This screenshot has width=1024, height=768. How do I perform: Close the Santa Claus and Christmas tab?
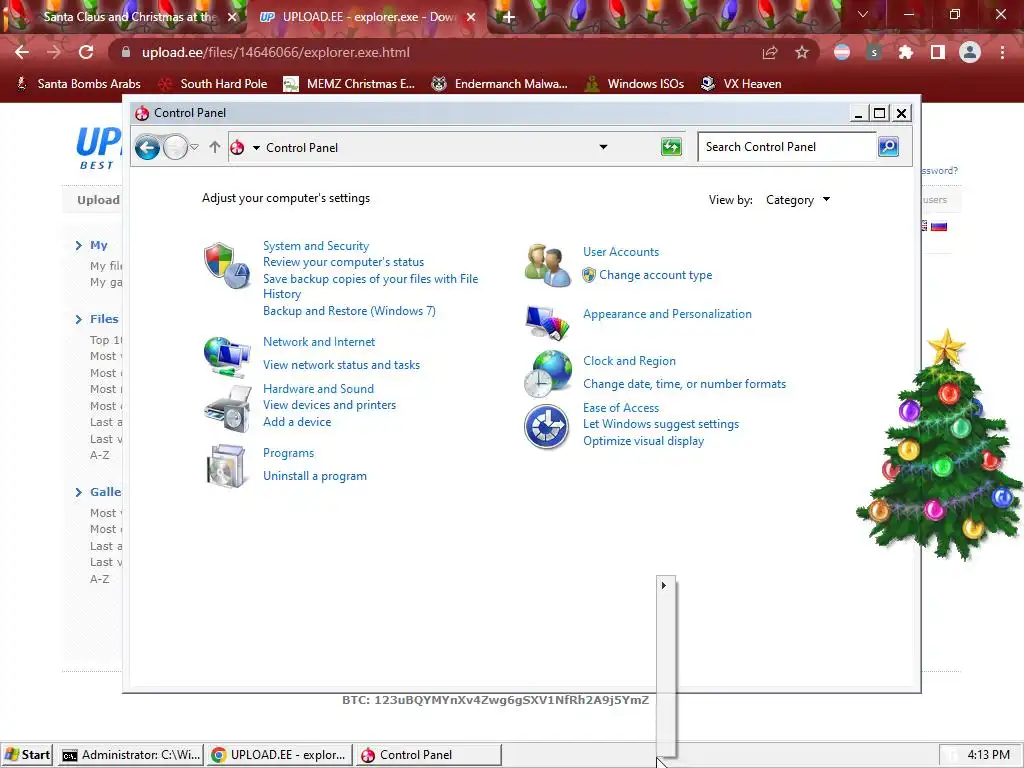(x=232, y=18)
